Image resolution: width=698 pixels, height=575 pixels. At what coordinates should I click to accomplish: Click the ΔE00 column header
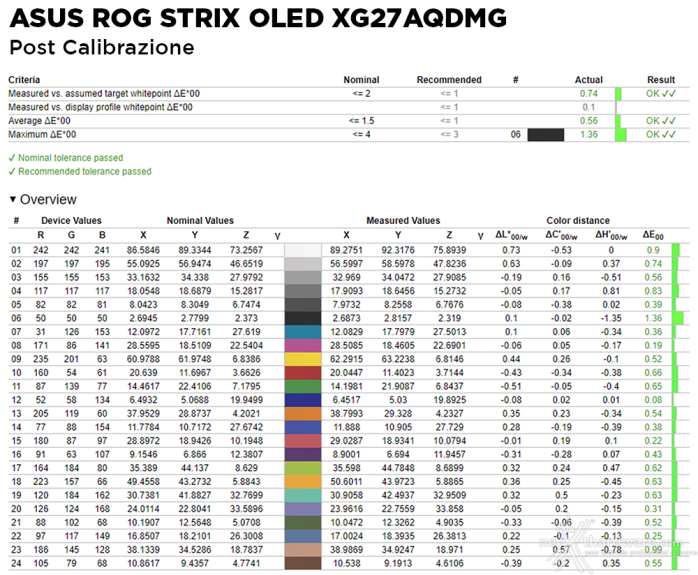click(653, 235)
